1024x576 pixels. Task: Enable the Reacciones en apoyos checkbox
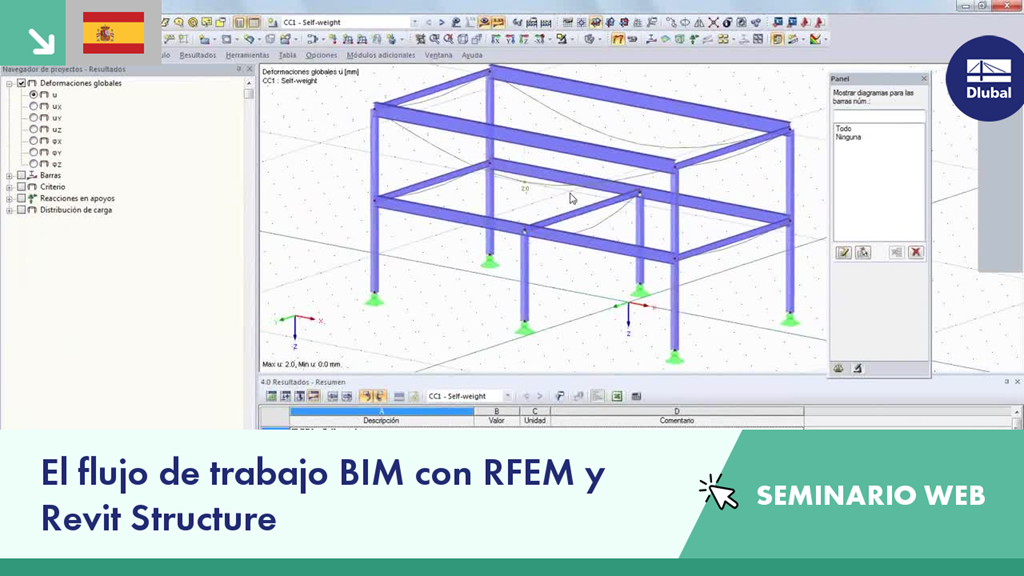pyautogui.click(x=22, y=198)
